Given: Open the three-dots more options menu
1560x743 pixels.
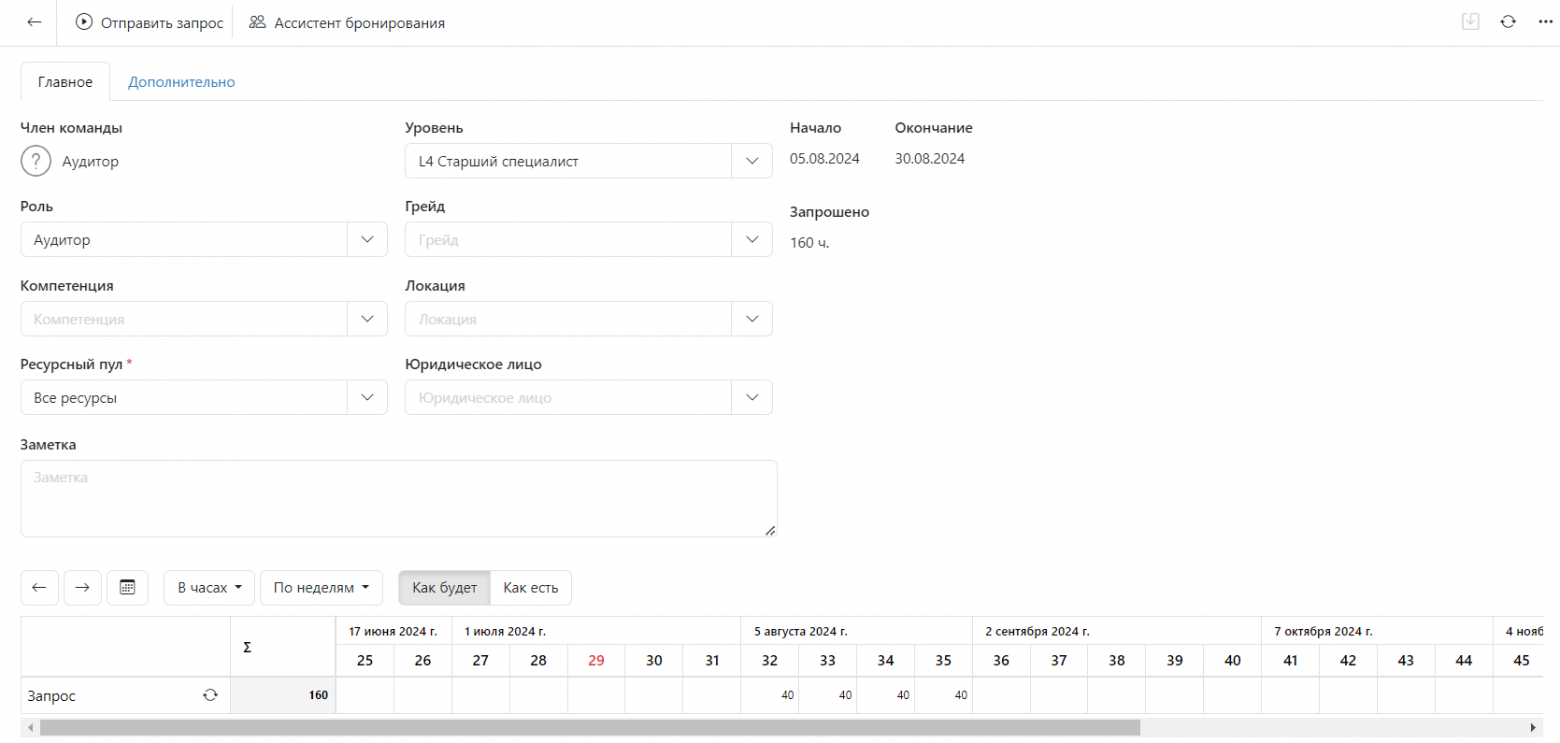Looking at the screenshot, I should [x=1543, y=22].
